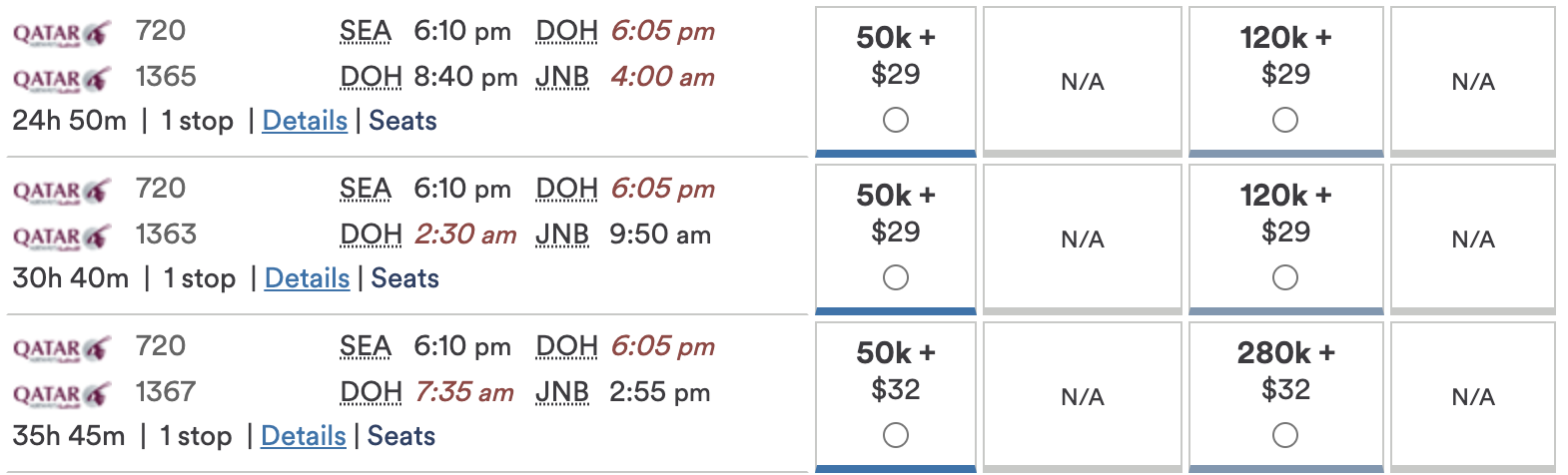Click Qatar Airways logo for flight 1367

coord(61,394)
